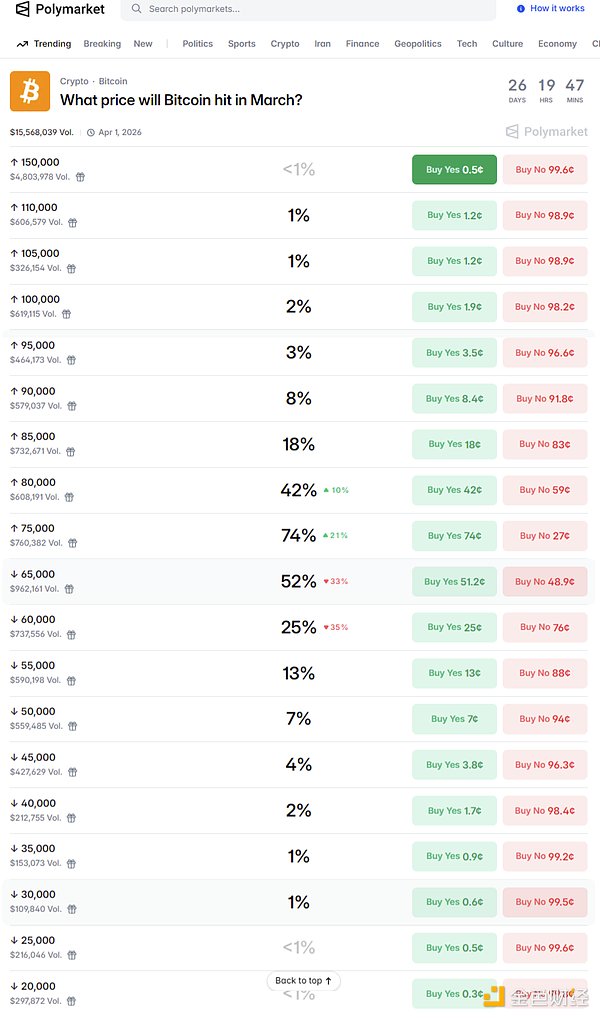Click the gift icon under 65,000
Viewport: 600px width, 1018px height.
point(71,589)
